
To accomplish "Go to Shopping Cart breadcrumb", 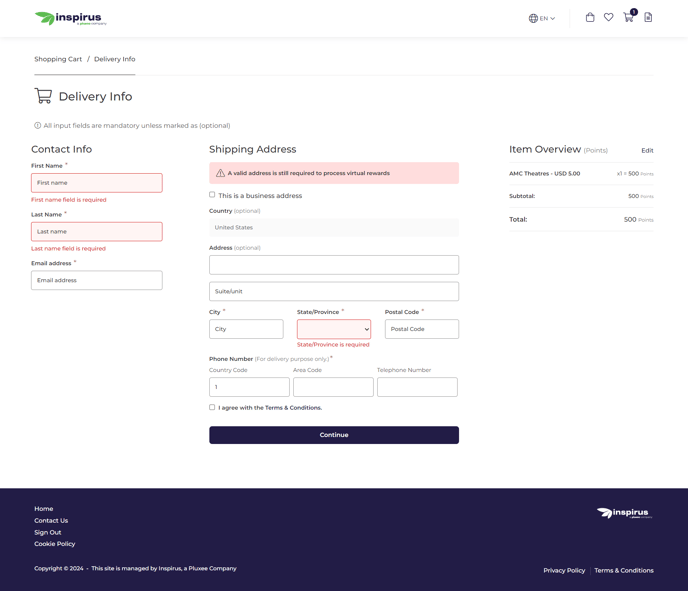I will click(x=58, y=59).
